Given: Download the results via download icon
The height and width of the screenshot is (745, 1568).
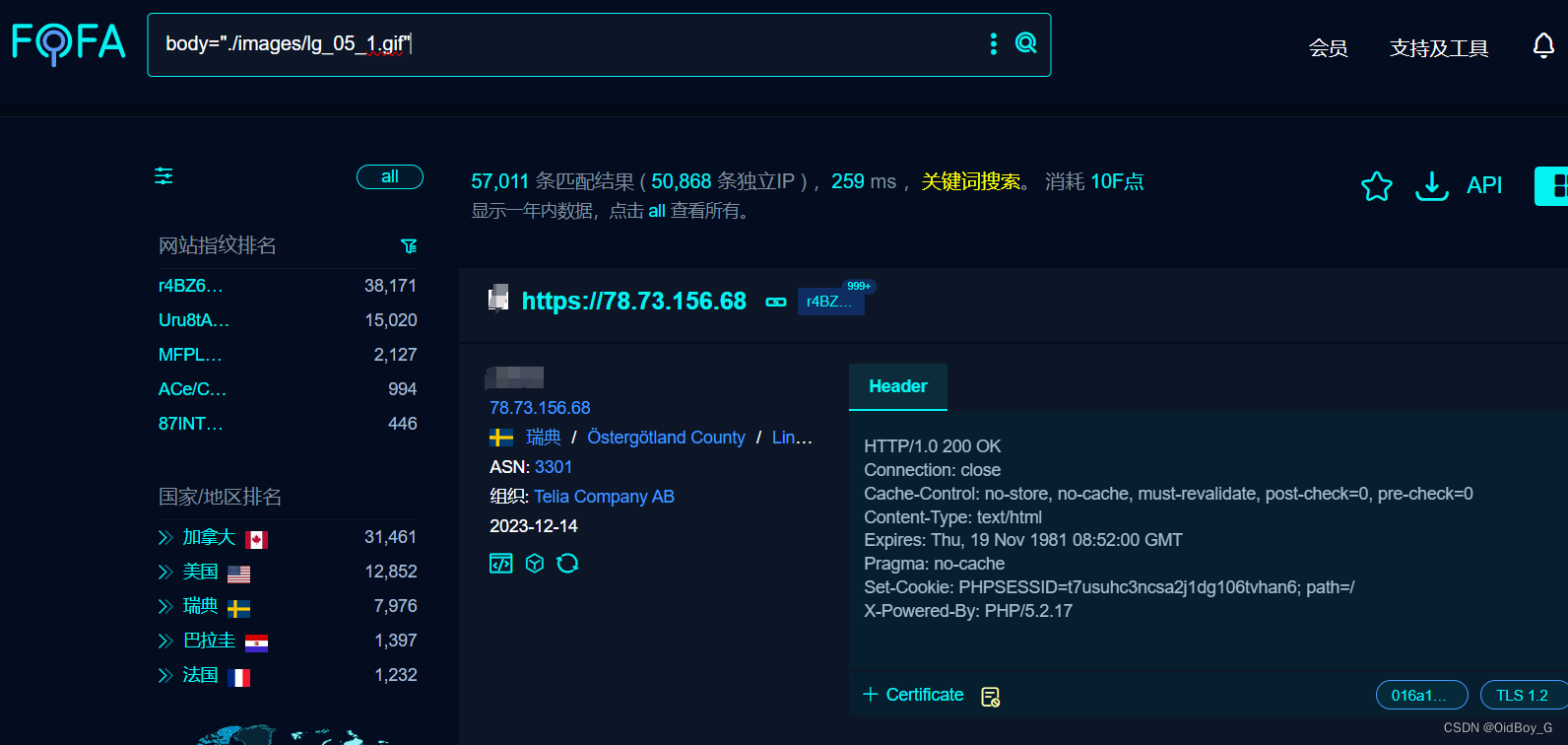Looking at the screenshot, I should point(1431,185).
